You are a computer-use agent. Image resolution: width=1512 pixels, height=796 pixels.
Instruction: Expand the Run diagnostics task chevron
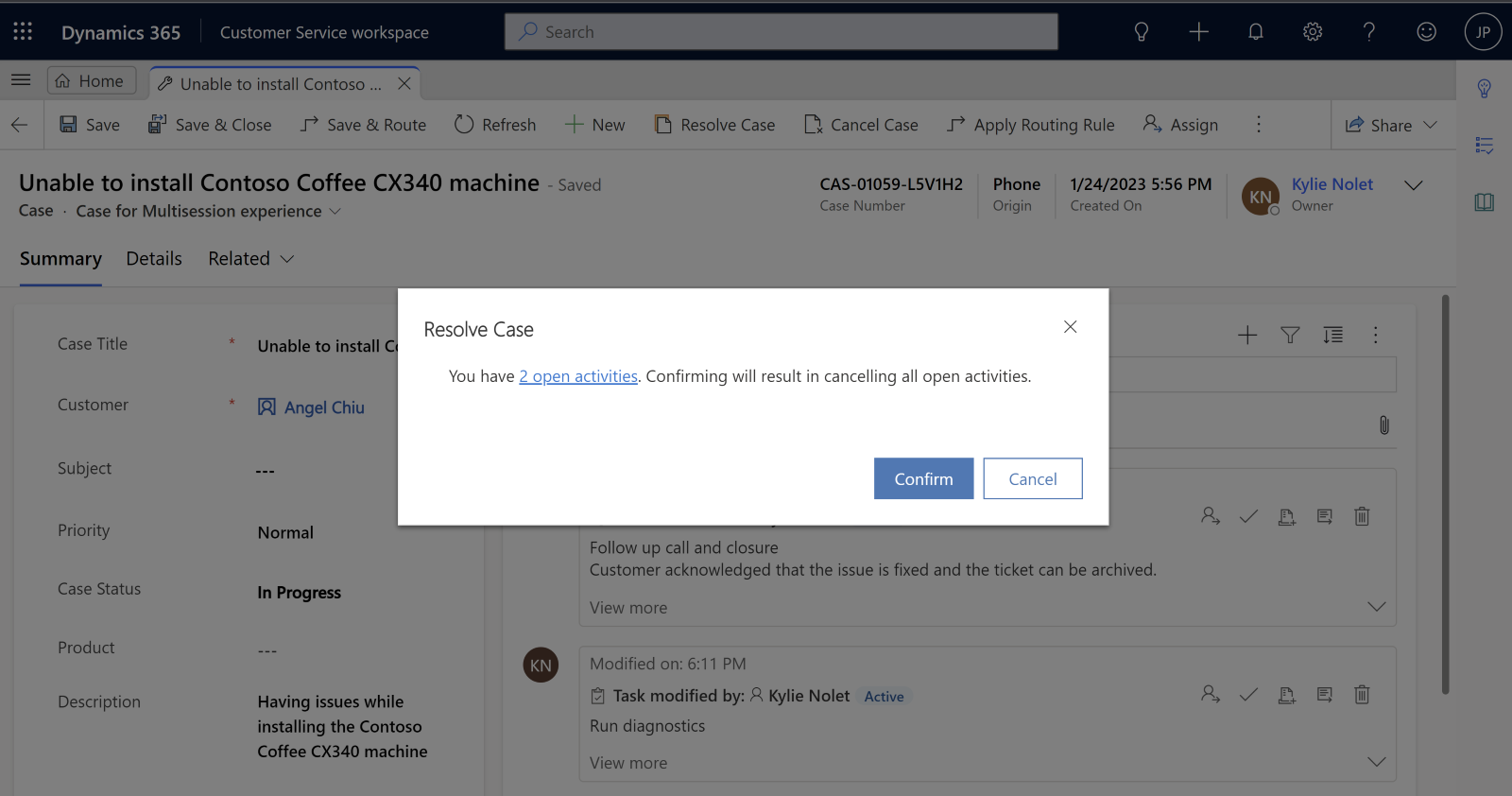[1377, 762]
